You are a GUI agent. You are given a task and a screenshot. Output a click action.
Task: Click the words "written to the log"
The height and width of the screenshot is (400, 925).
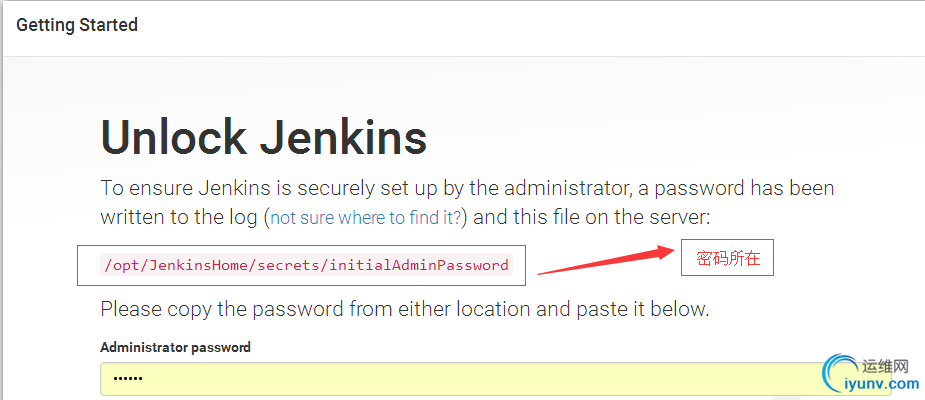coord(179,218)
